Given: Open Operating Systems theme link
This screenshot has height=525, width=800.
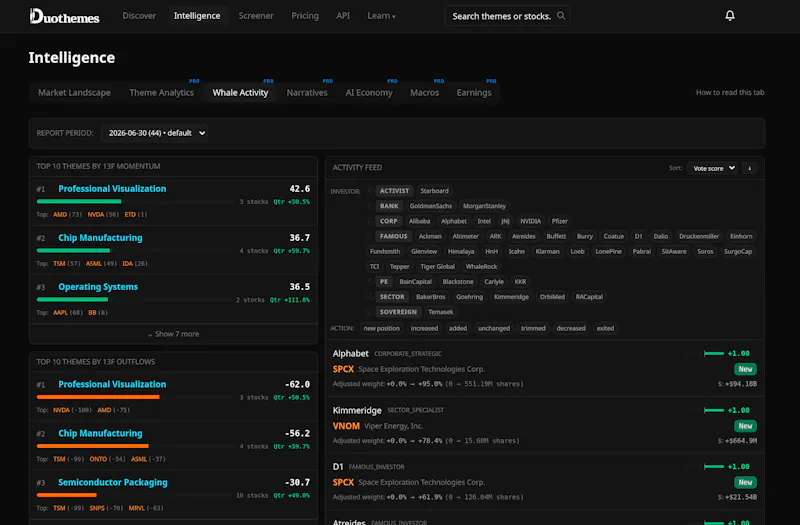Looking at the screenshot, I should (98, 287).
